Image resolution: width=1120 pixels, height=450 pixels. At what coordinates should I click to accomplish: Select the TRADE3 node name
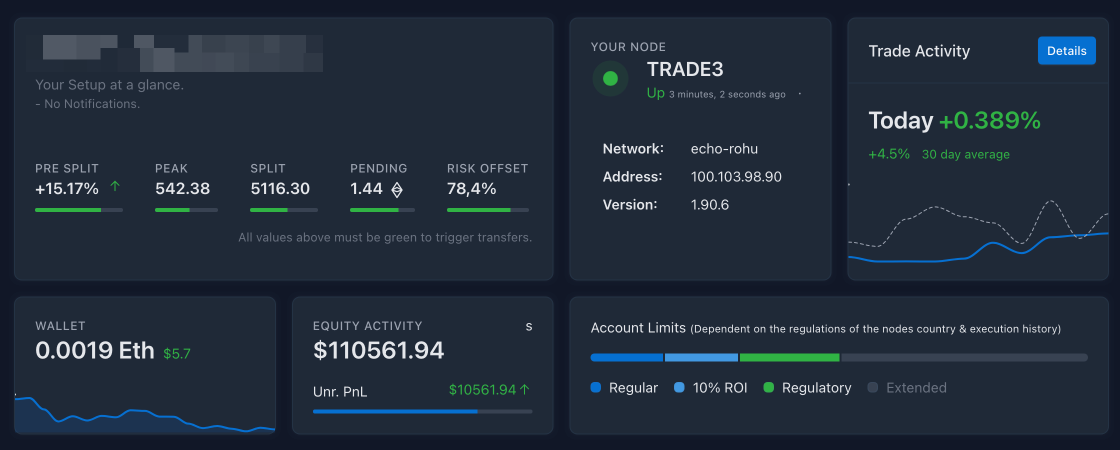pyautogui.click(x=685, y=70)
